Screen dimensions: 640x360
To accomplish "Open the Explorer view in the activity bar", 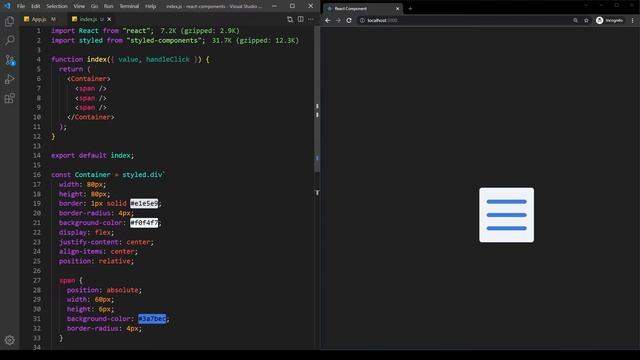I will [x=9, y=21].
